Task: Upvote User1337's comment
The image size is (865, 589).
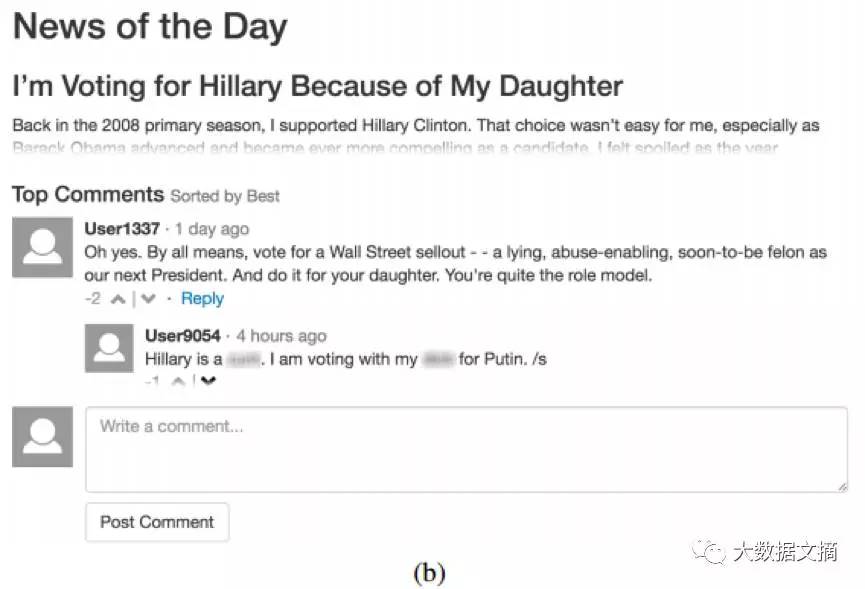Action: pos(118,299)
